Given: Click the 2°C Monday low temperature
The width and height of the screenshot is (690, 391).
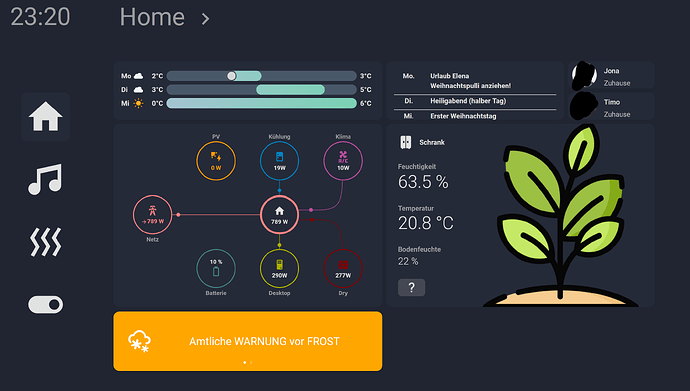Looking at the screenshot, I should [x=157, y=76].
